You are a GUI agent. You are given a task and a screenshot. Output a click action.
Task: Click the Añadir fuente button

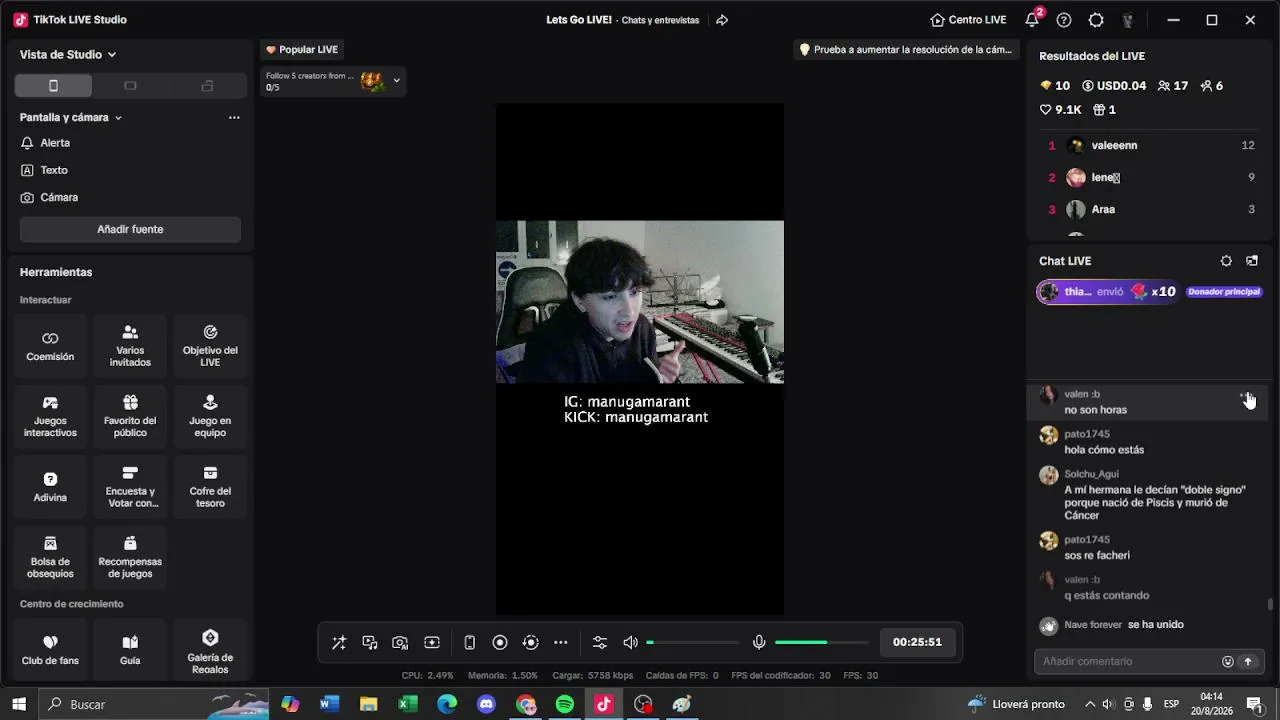click(x=130, y=229)
